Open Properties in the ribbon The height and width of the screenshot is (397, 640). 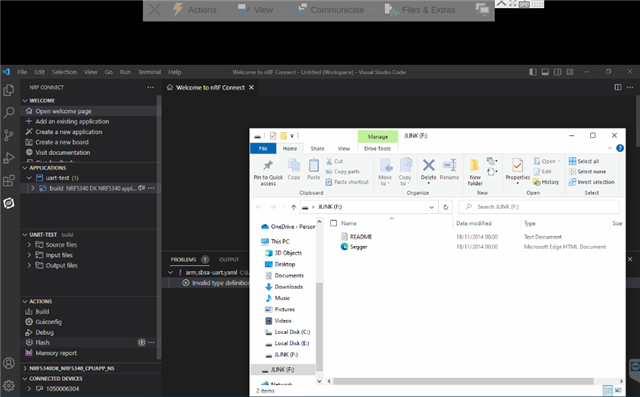(518, 172)
